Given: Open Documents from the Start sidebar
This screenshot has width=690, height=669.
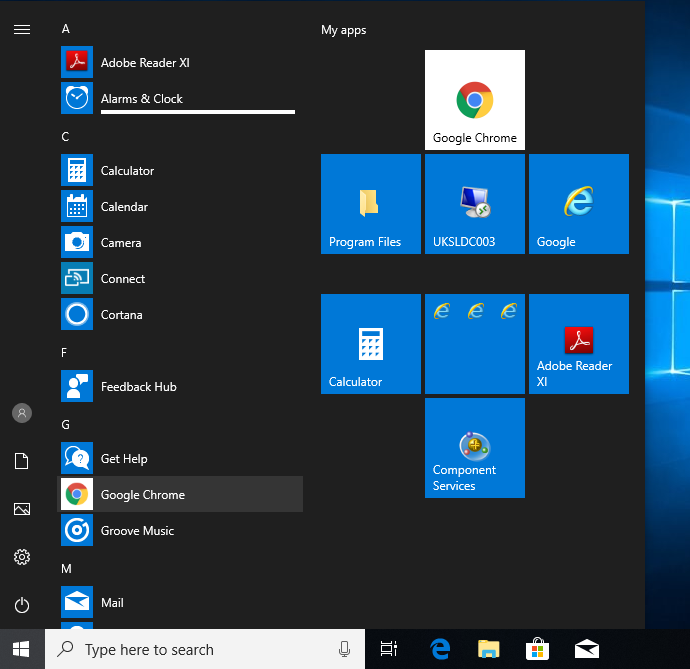Looking at the screenshot, I should pos(22,461).
